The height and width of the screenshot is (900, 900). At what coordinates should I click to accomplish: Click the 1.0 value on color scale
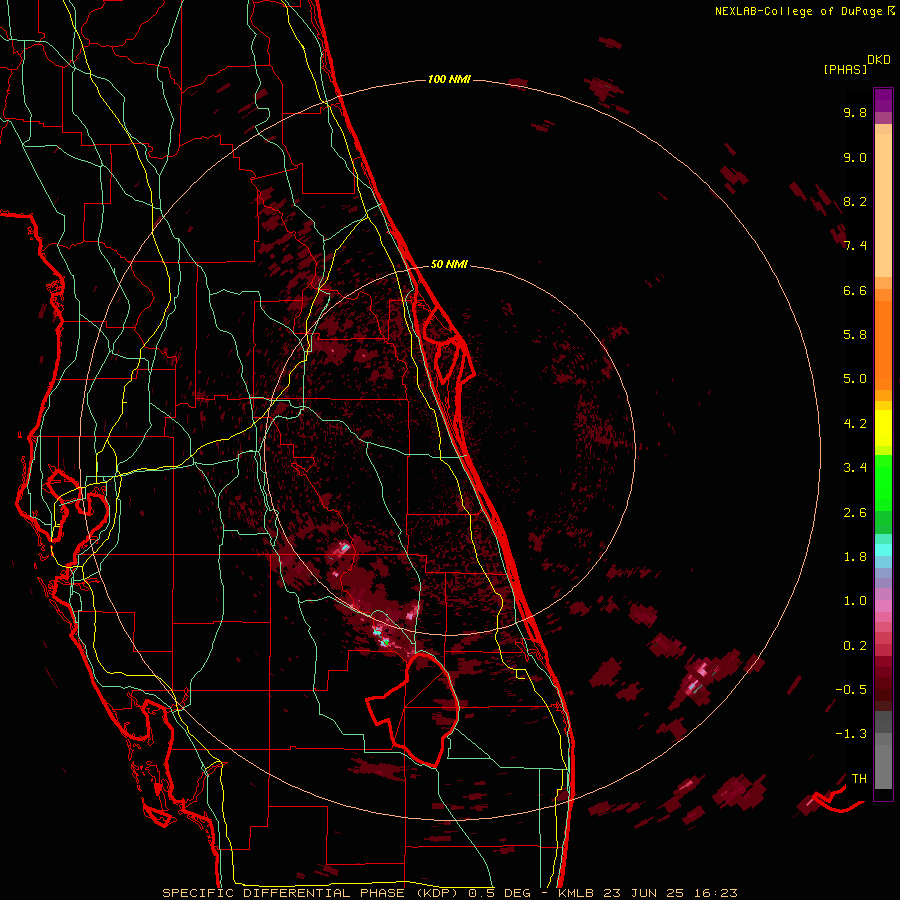pyautogui.click(x=855, y=601)
